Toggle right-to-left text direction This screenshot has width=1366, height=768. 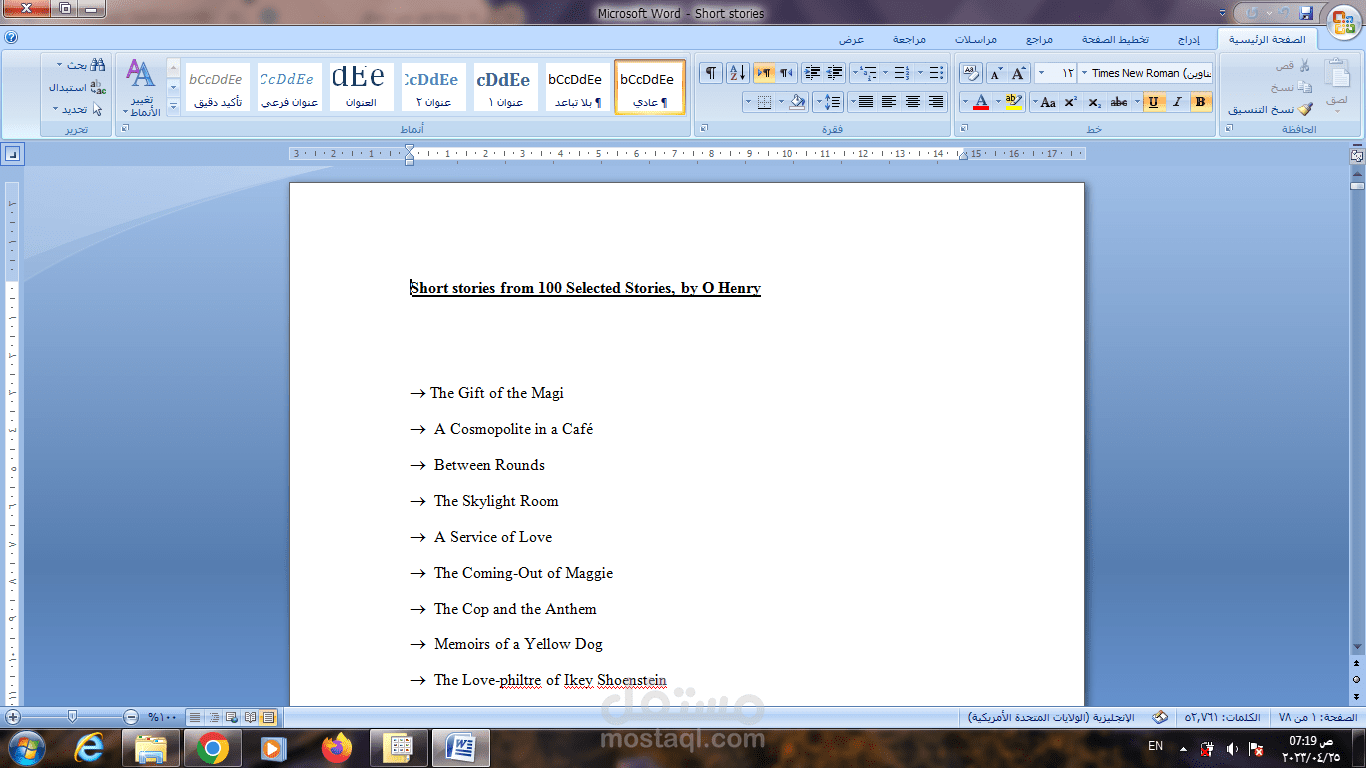(x=786, y=73)
